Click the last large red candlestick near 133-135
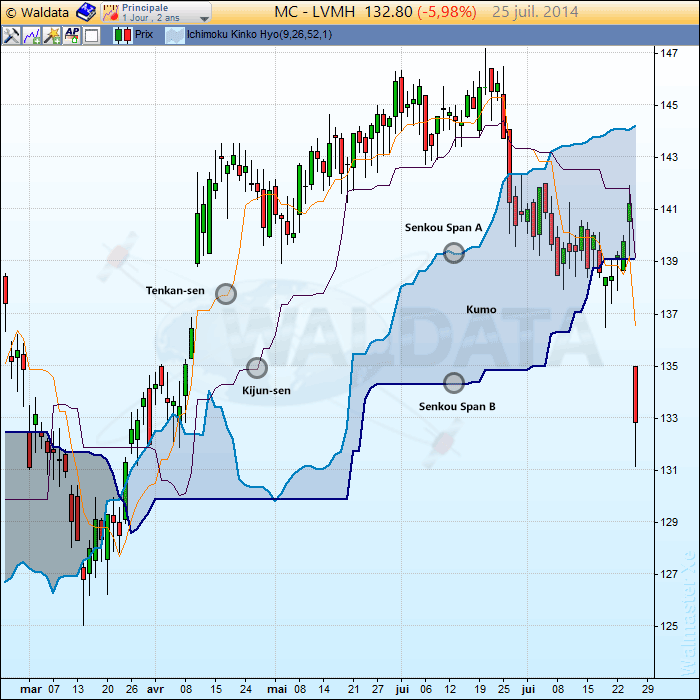Screen dimensions: 700x700 (635, 395)
